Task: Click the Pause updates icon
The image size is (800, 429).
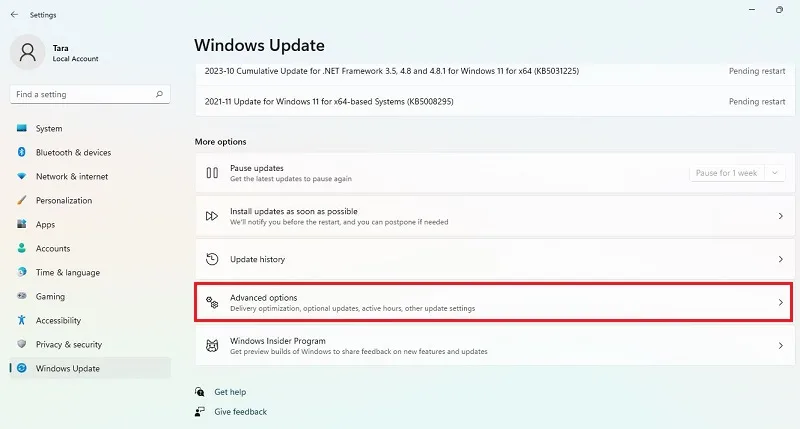Action: (x=212, y=173)
